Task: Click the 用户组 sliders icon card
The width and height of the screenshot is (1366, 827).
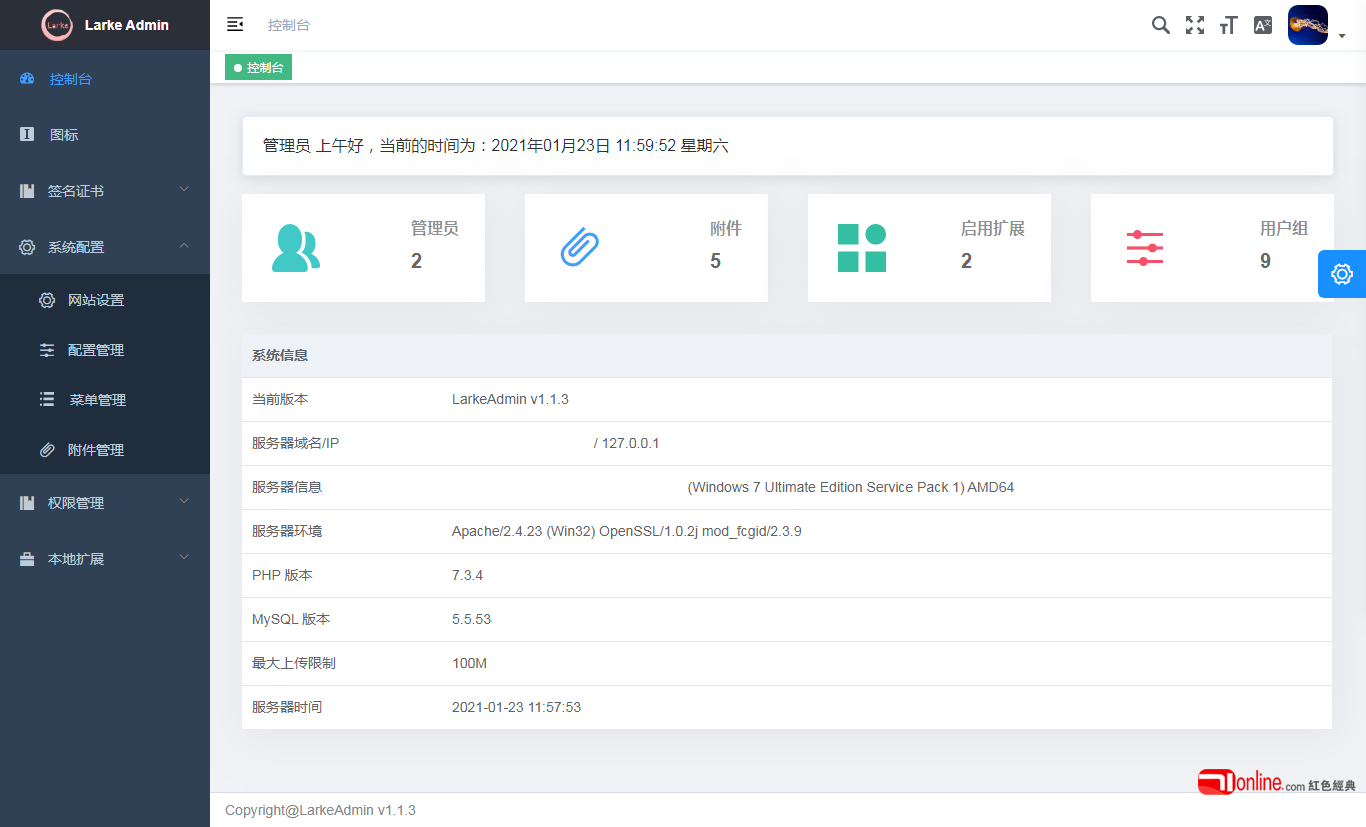Action: point(1212,248)
